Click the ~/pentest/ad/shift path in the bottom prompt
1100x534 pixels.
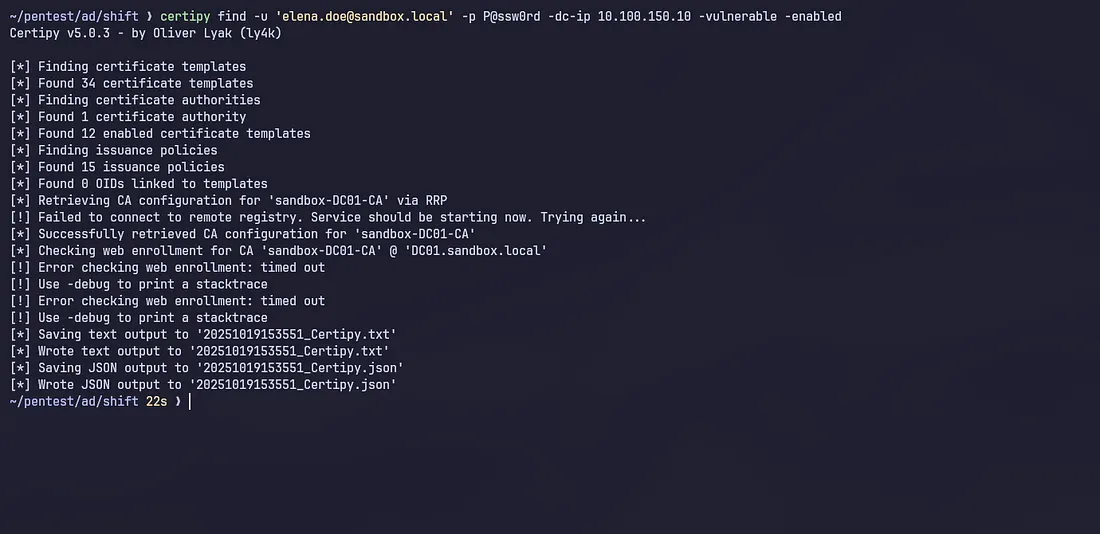click(x=74, y=401)
